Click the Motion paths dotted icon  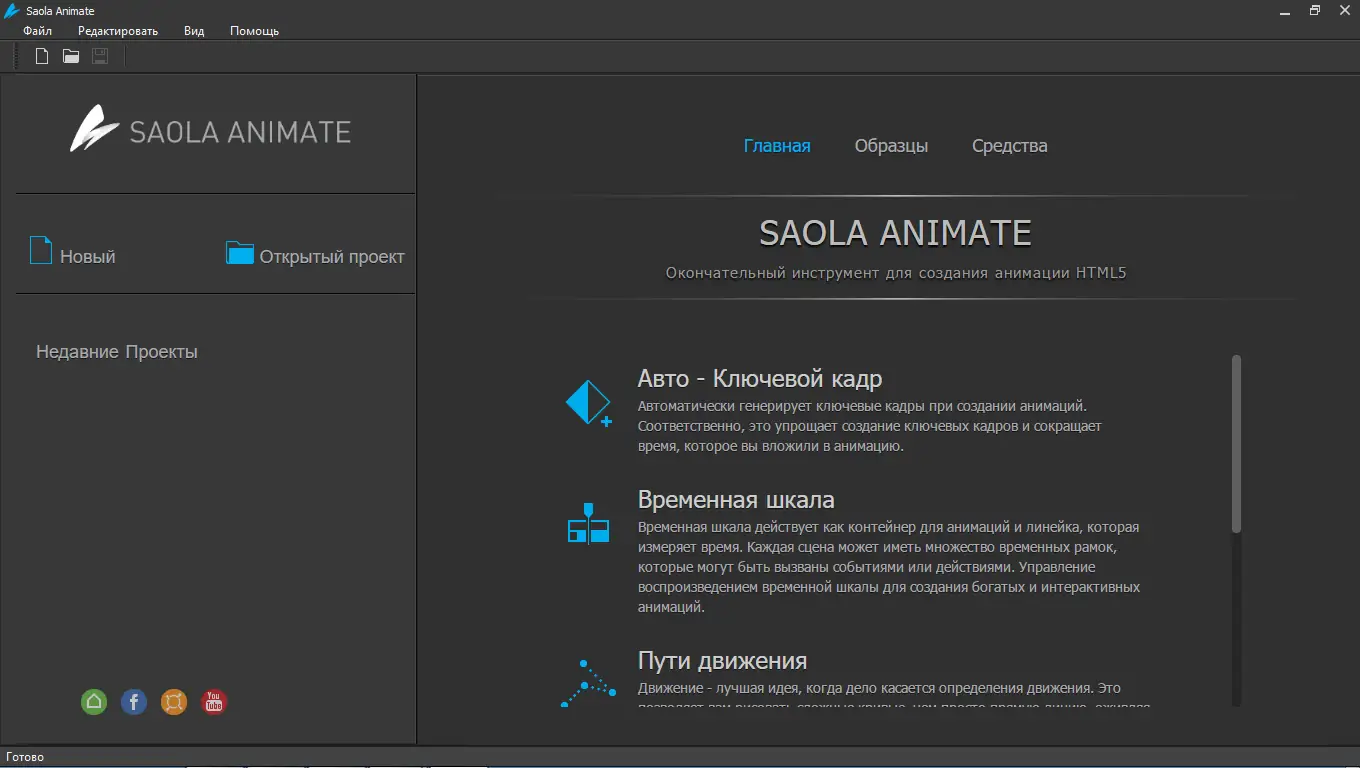[x=588, y=683]
